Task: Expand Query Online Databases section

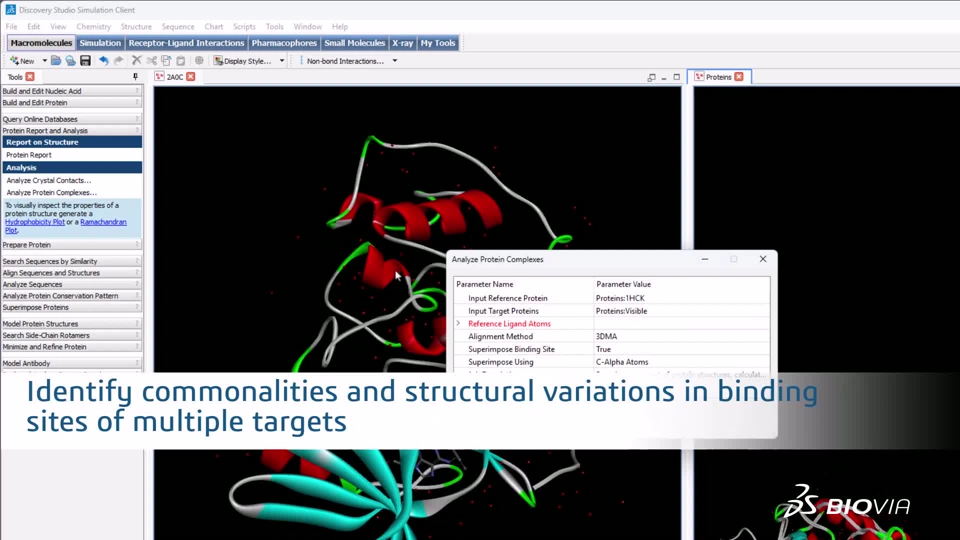Action: [71, 119]
